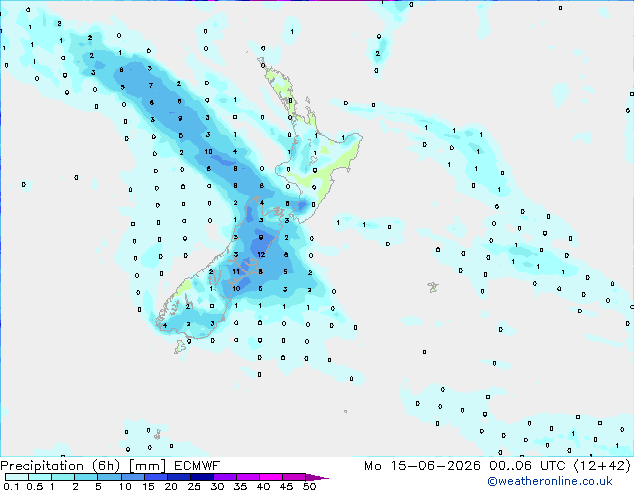Click the legend scale label '0.5'

pos(35,486)
